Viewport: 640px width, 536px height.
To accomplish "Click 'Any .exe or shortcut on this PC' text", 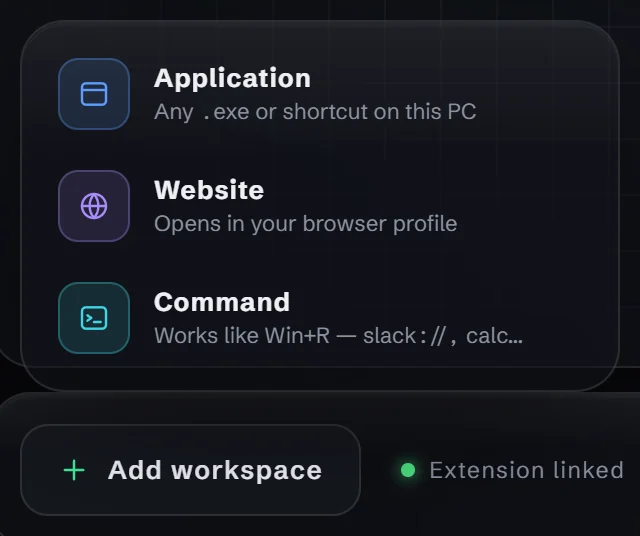I will pyautogui.click(x=315, y=112).
